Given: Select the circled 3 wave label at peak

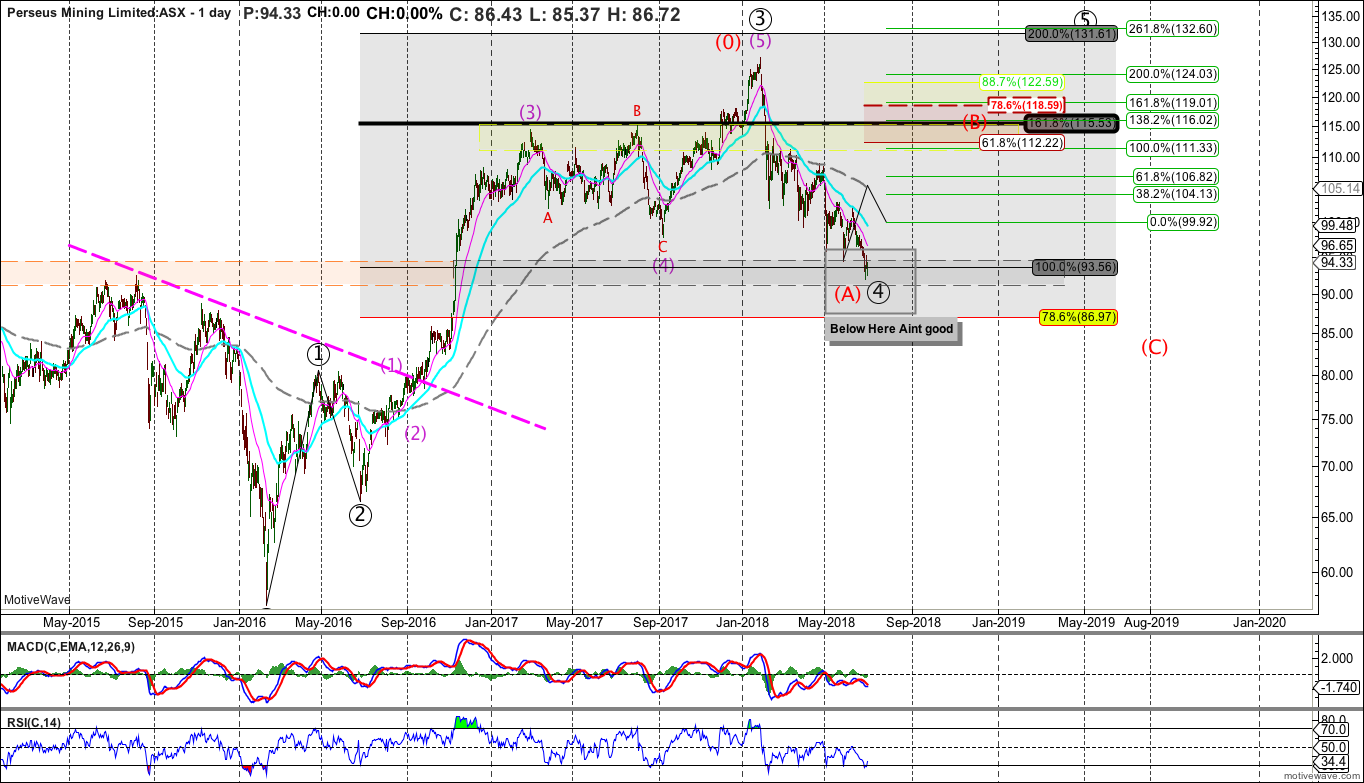Looking at the screenshot, I should (760, 19).
